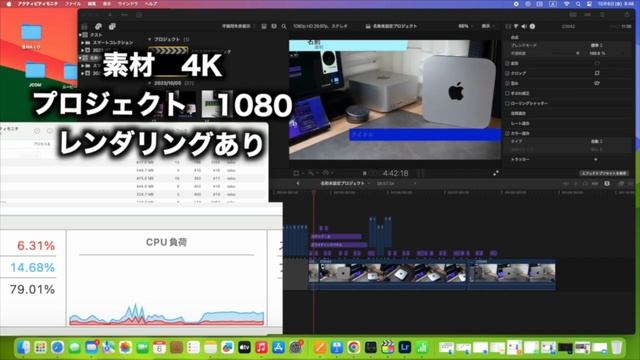Show the Video inspector tab icon
Image resolution: width=640 pixels, height=360 pixels.
tap(508, 26)
